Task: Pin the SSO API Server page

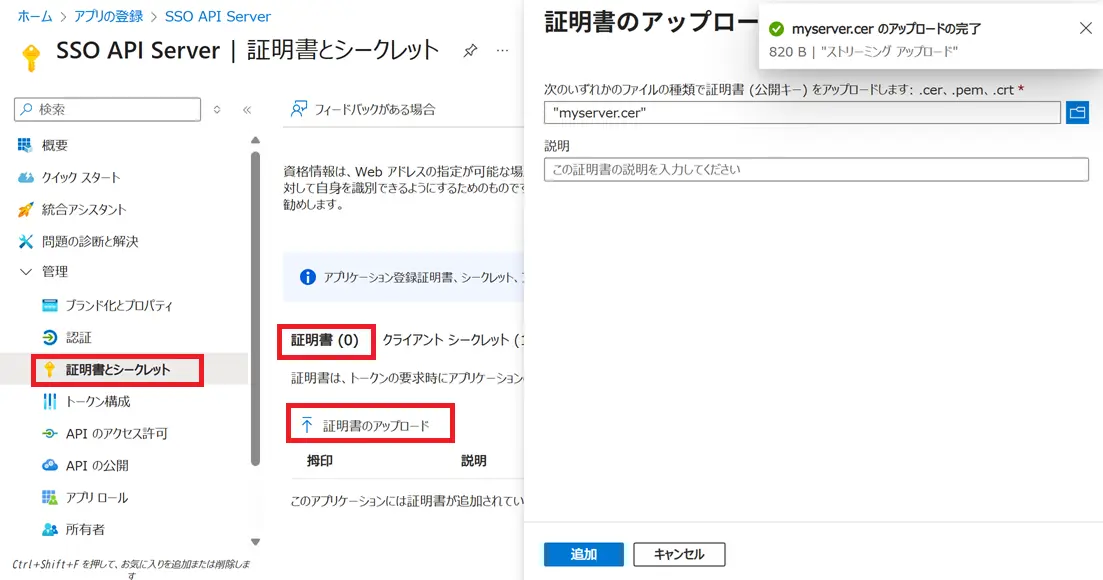Action: point(470,51)
